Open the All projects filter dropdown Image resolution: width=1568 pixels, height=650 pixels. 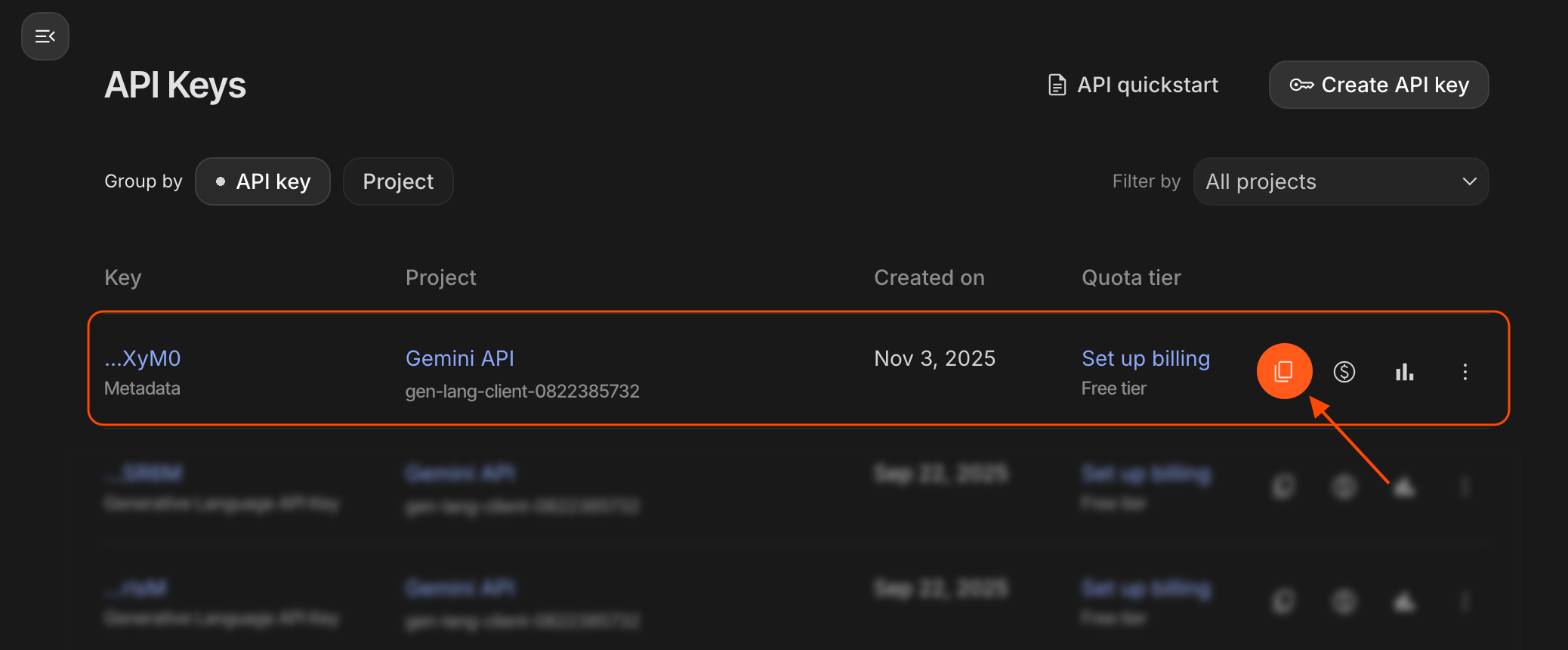click(1341, 181)
